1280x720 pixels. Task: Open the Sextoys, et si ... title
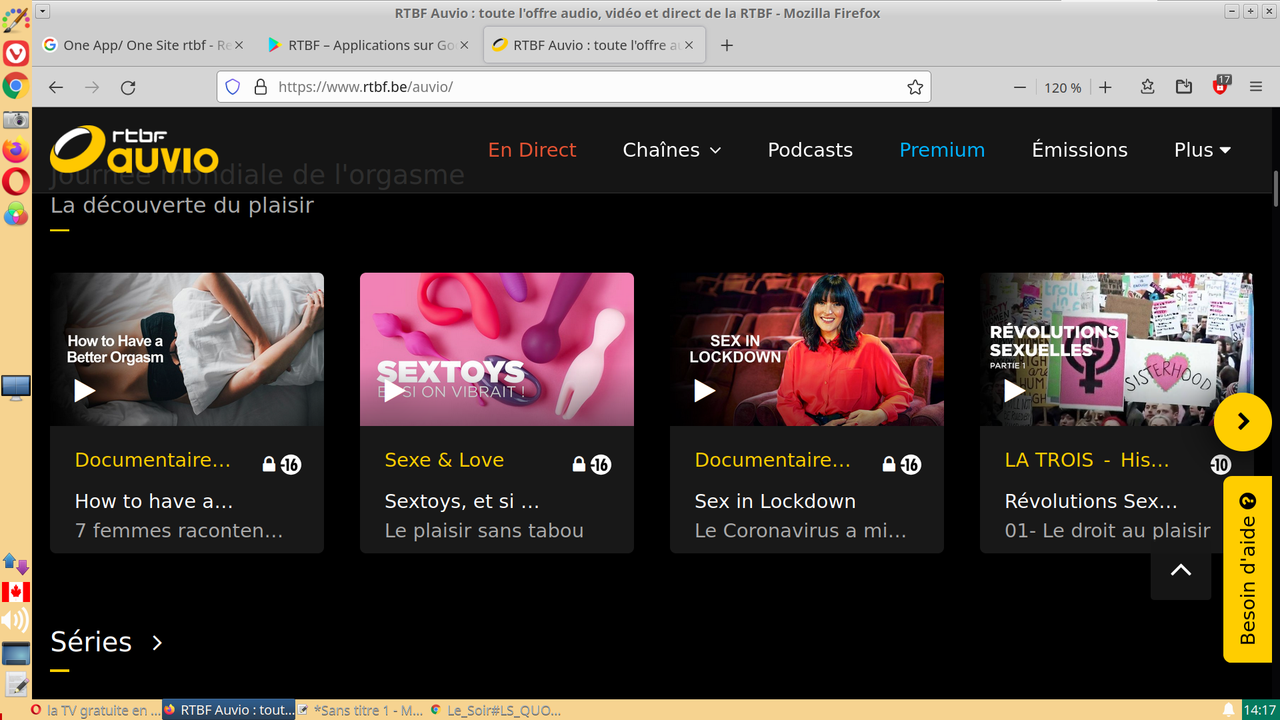[x=462, y=501]
